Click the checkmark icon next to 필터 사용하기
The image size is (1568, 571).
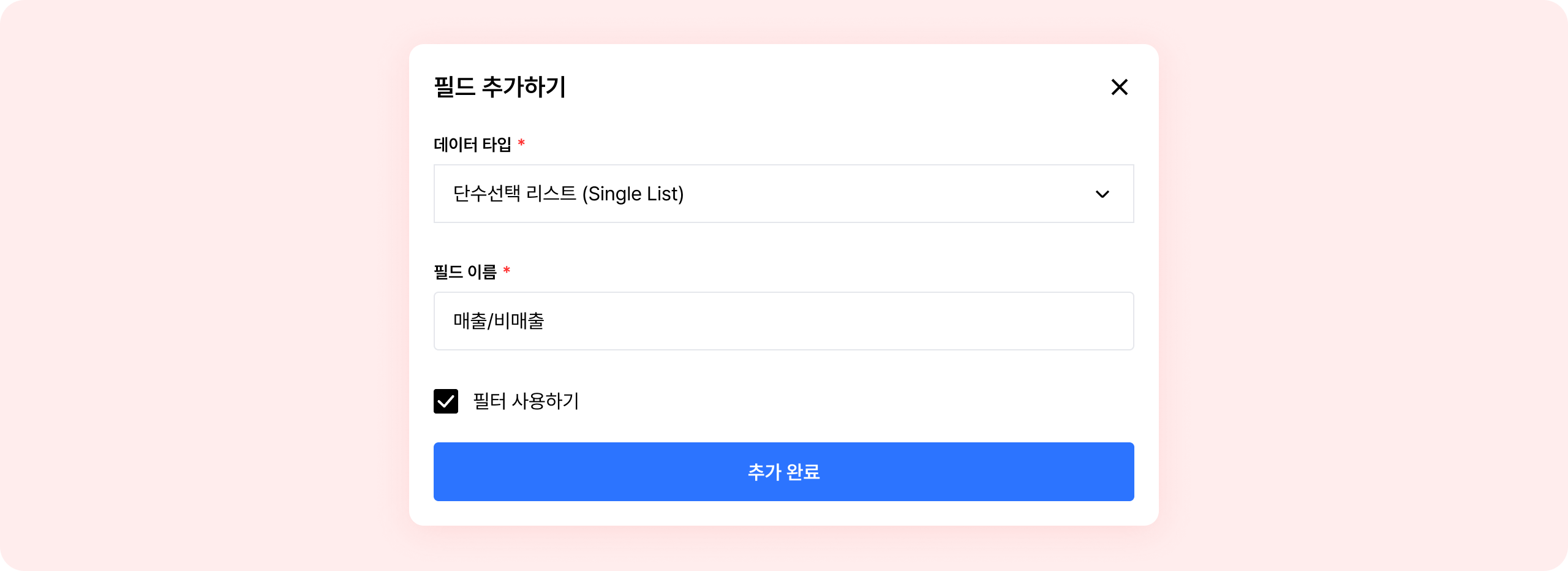tap(445, 401)
